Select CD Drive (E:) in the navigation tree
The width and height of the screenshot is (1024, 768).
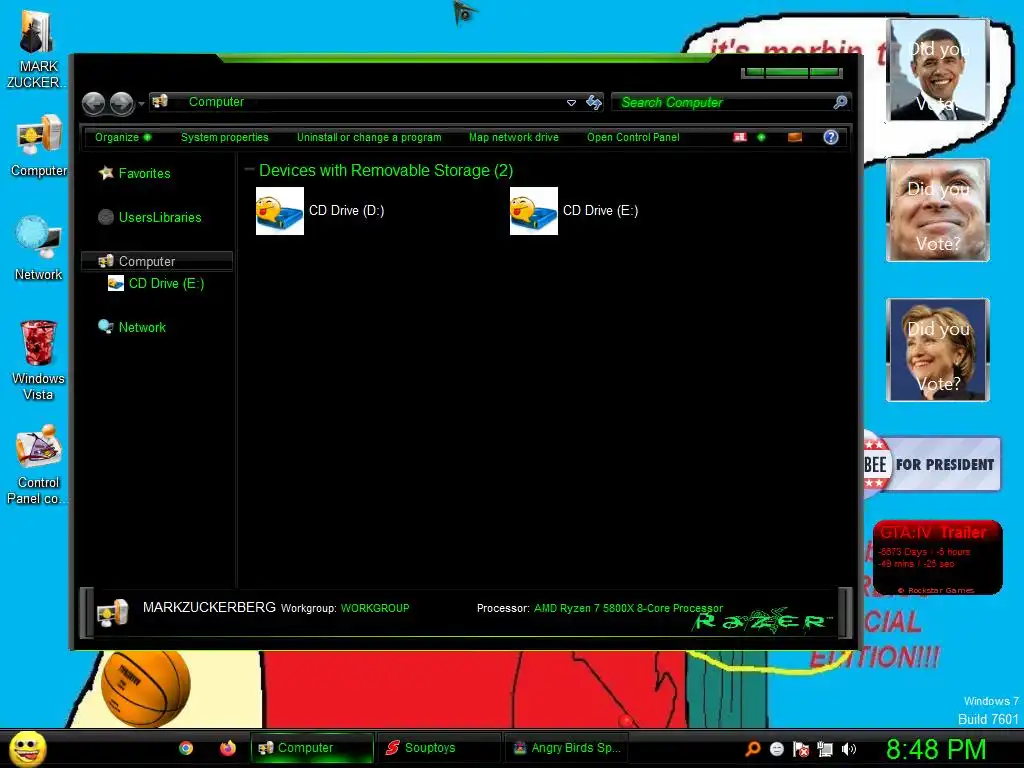156,283
